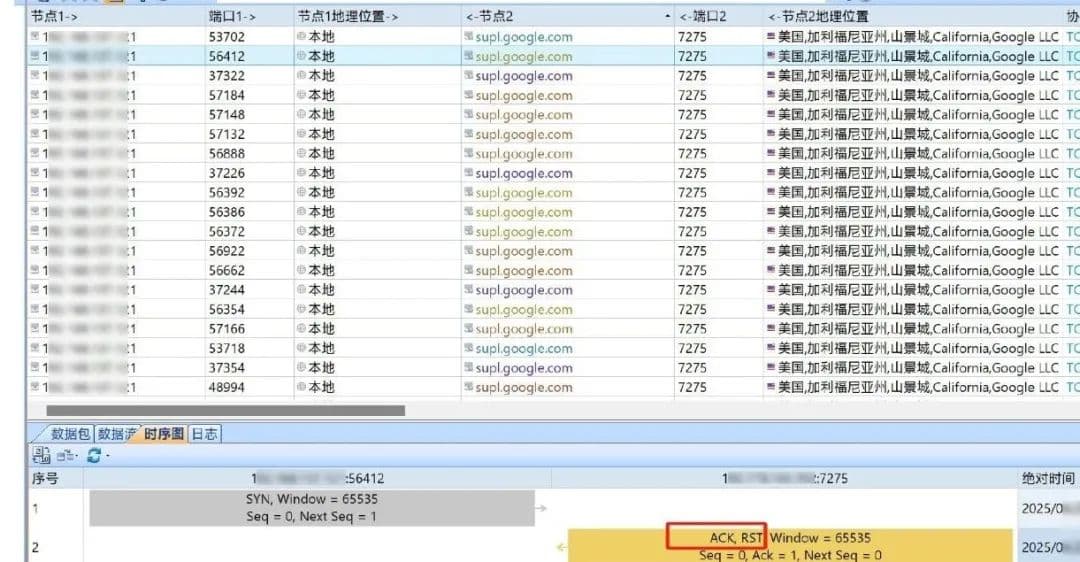Click port cell 56354
The width and height of the screenshot is (1080, 562).
coord(227,309)
